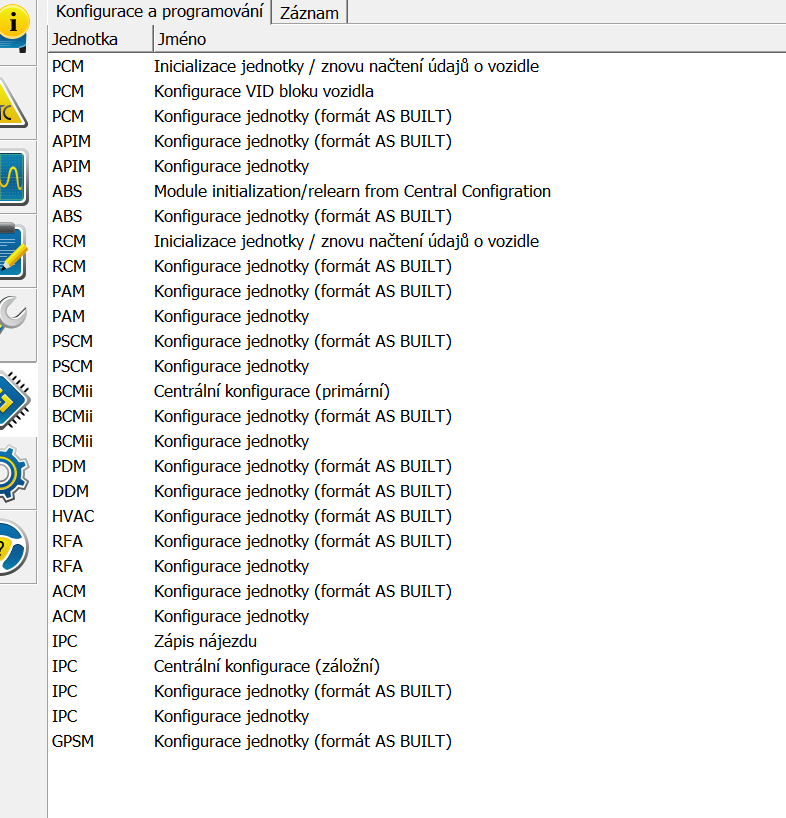Open the oscilloscope live data section
786x818 pixels.
pyautogui.click(x=16, y=178)
